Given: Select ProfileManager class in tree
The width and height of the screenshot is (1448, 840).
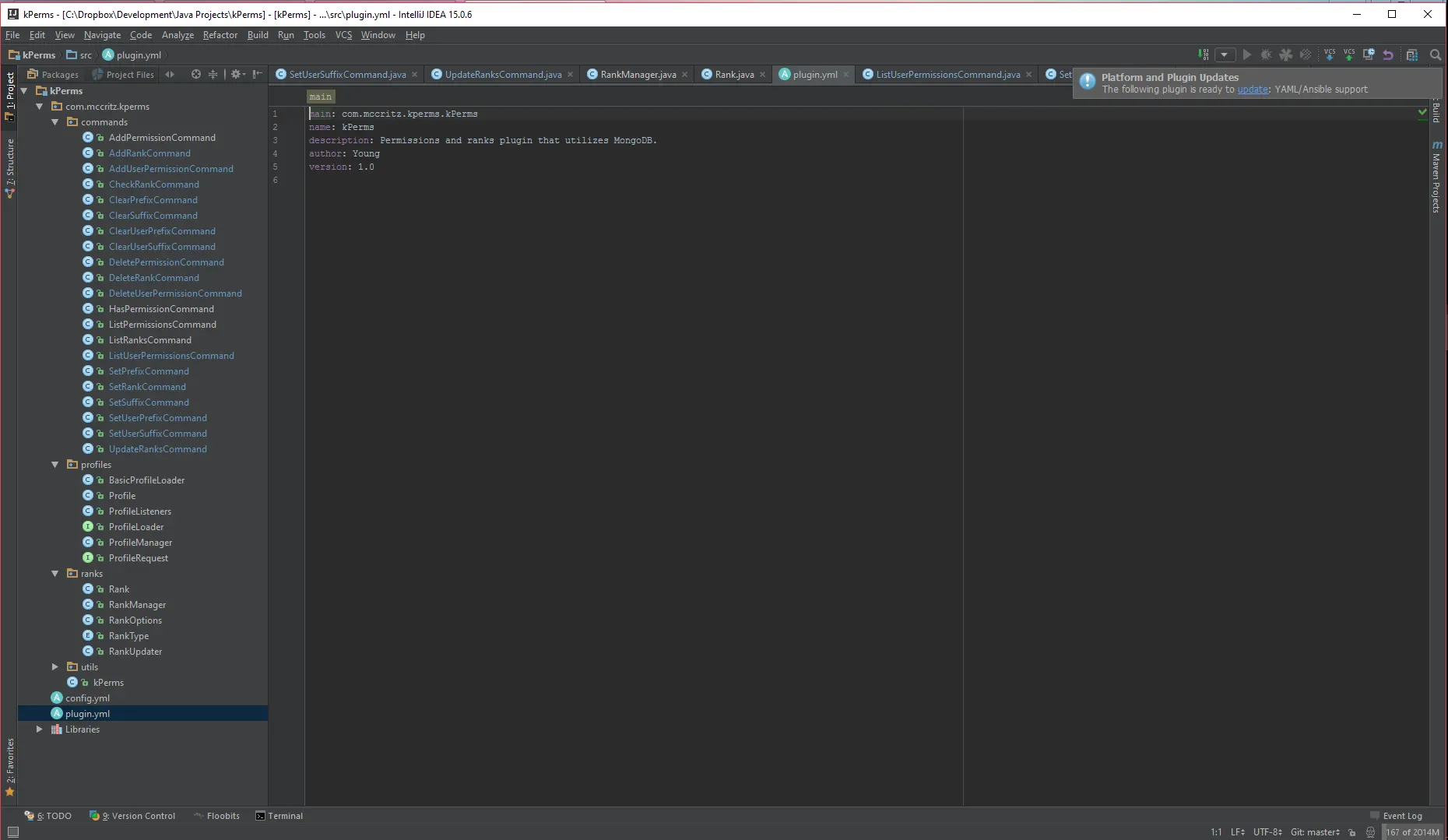Looking at the screenshot, I should 140,543.
